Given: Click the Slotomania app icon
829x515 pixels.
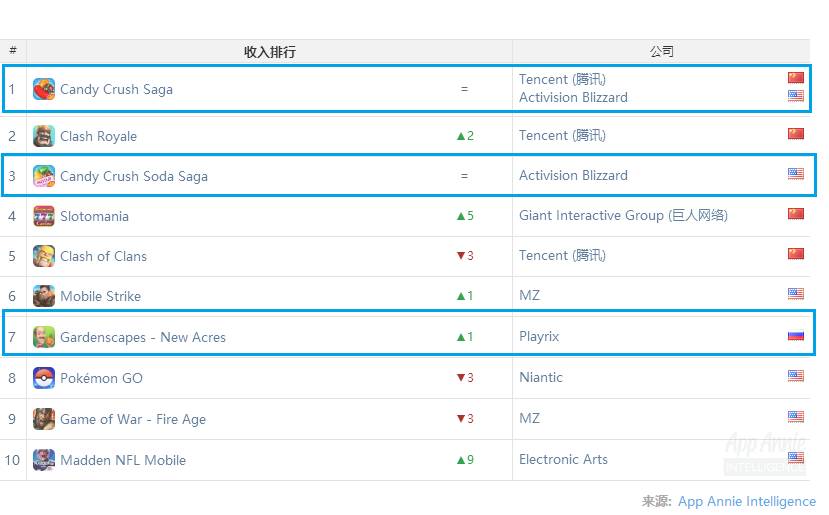Looking at the screenshot, I should [x=44, y=216].
